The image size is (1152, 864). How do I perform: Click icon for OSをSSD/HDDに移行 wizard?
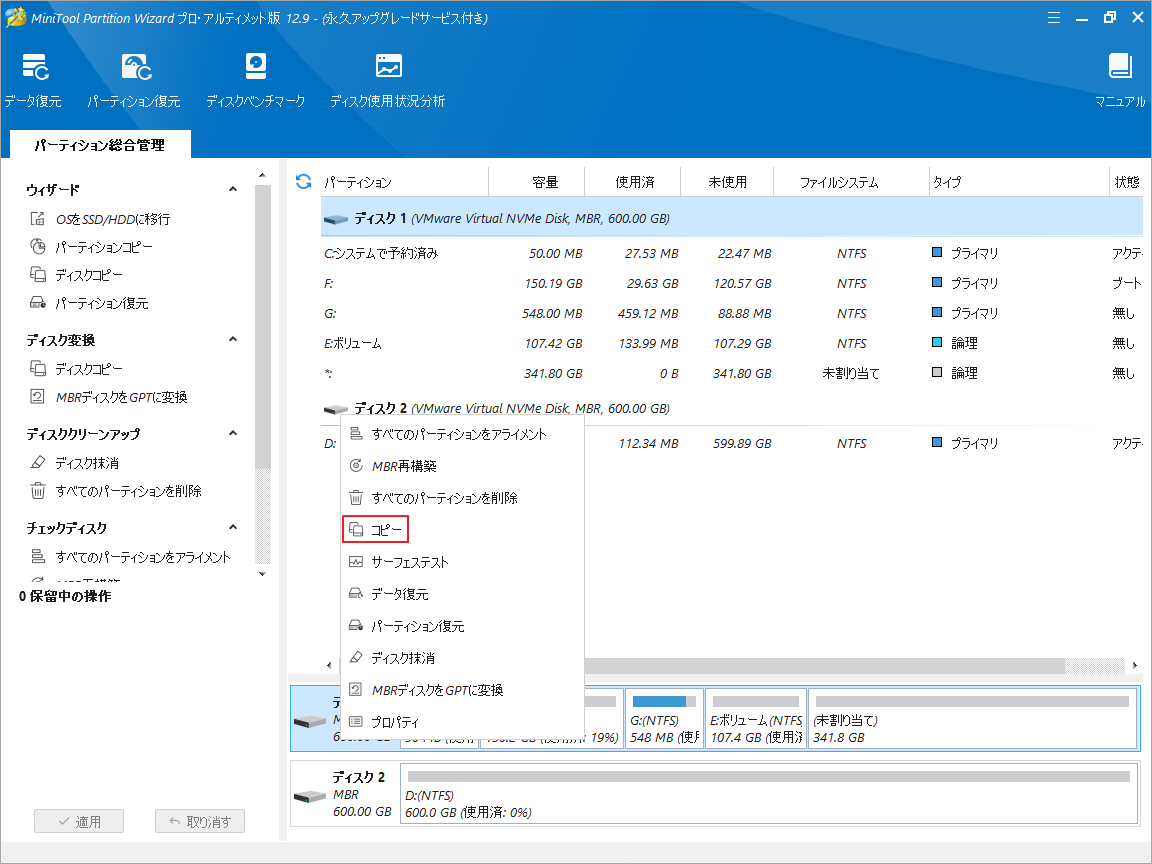click(x=37, y=219)
